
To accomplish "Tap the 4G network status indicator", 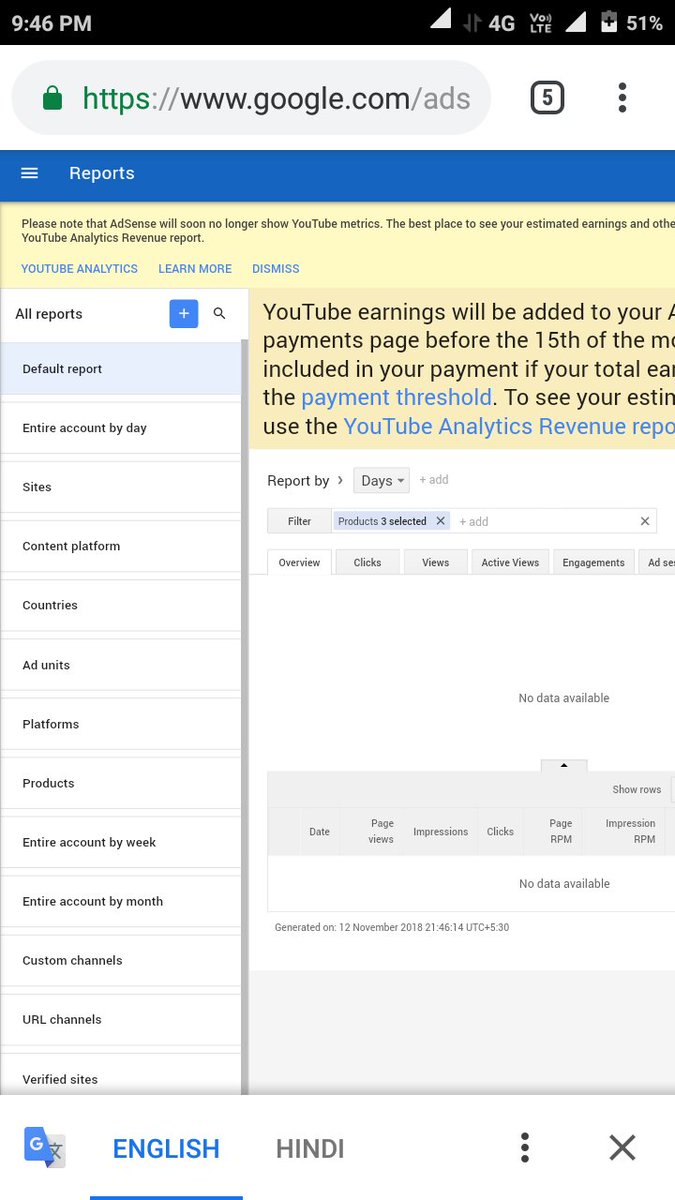I will (501, 23).
